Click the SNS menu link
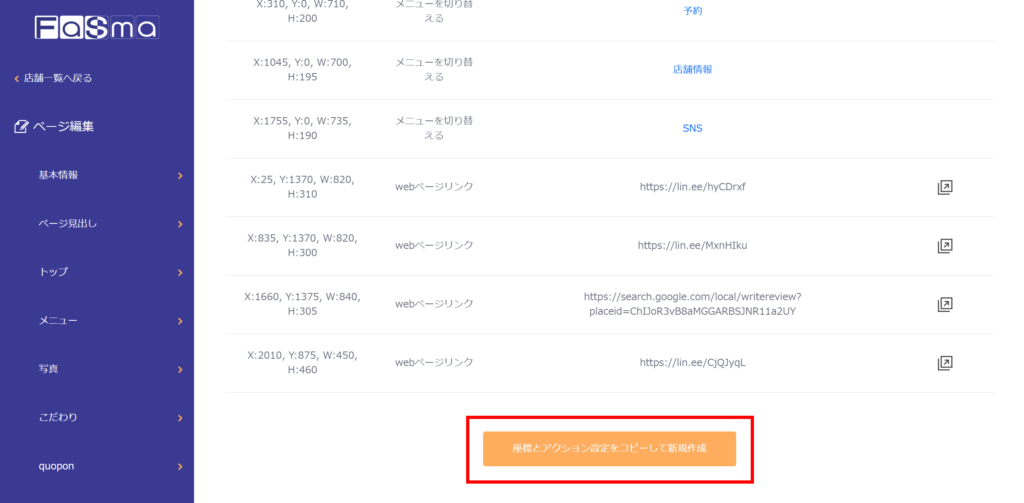The width and height of the screenshot is (1024, 503). (x=692, y=128)
